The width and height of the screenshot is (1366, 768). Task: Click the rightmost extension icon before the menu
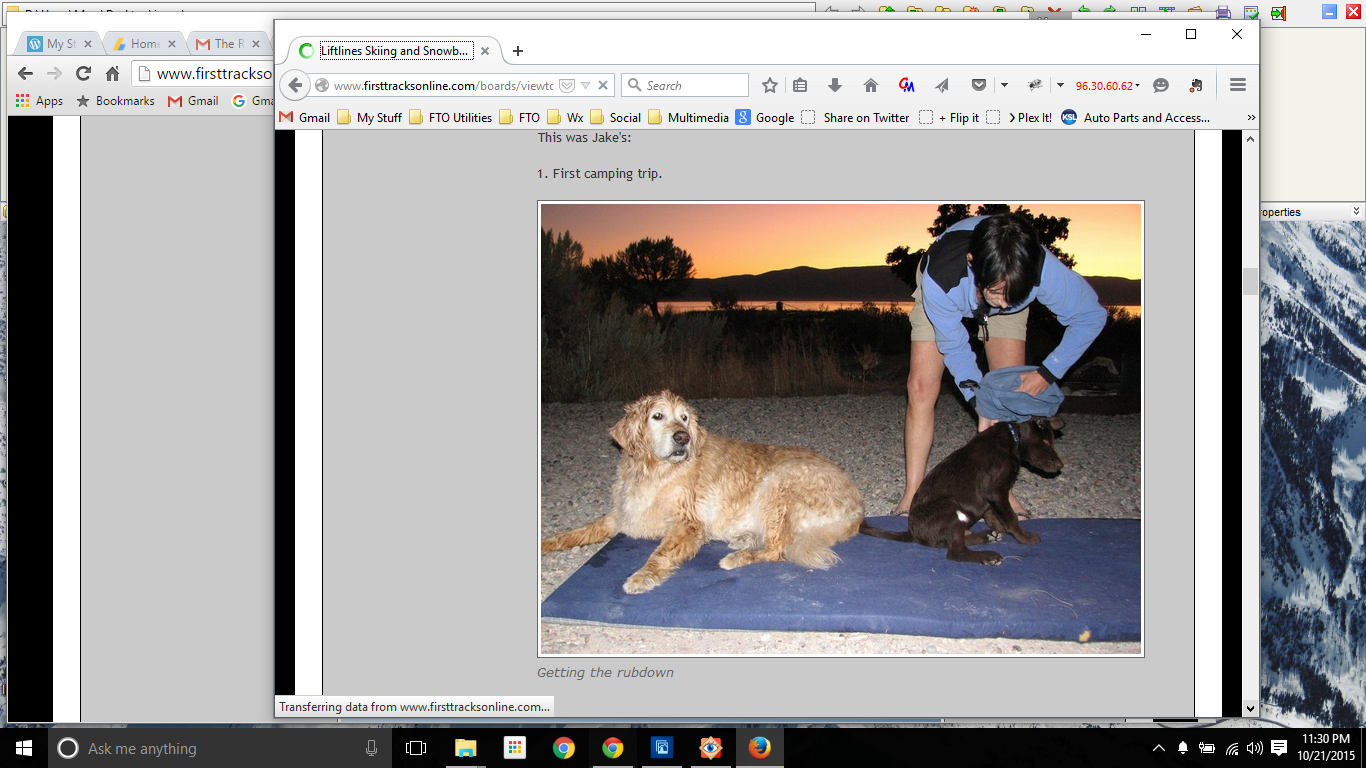(1196, 85)
